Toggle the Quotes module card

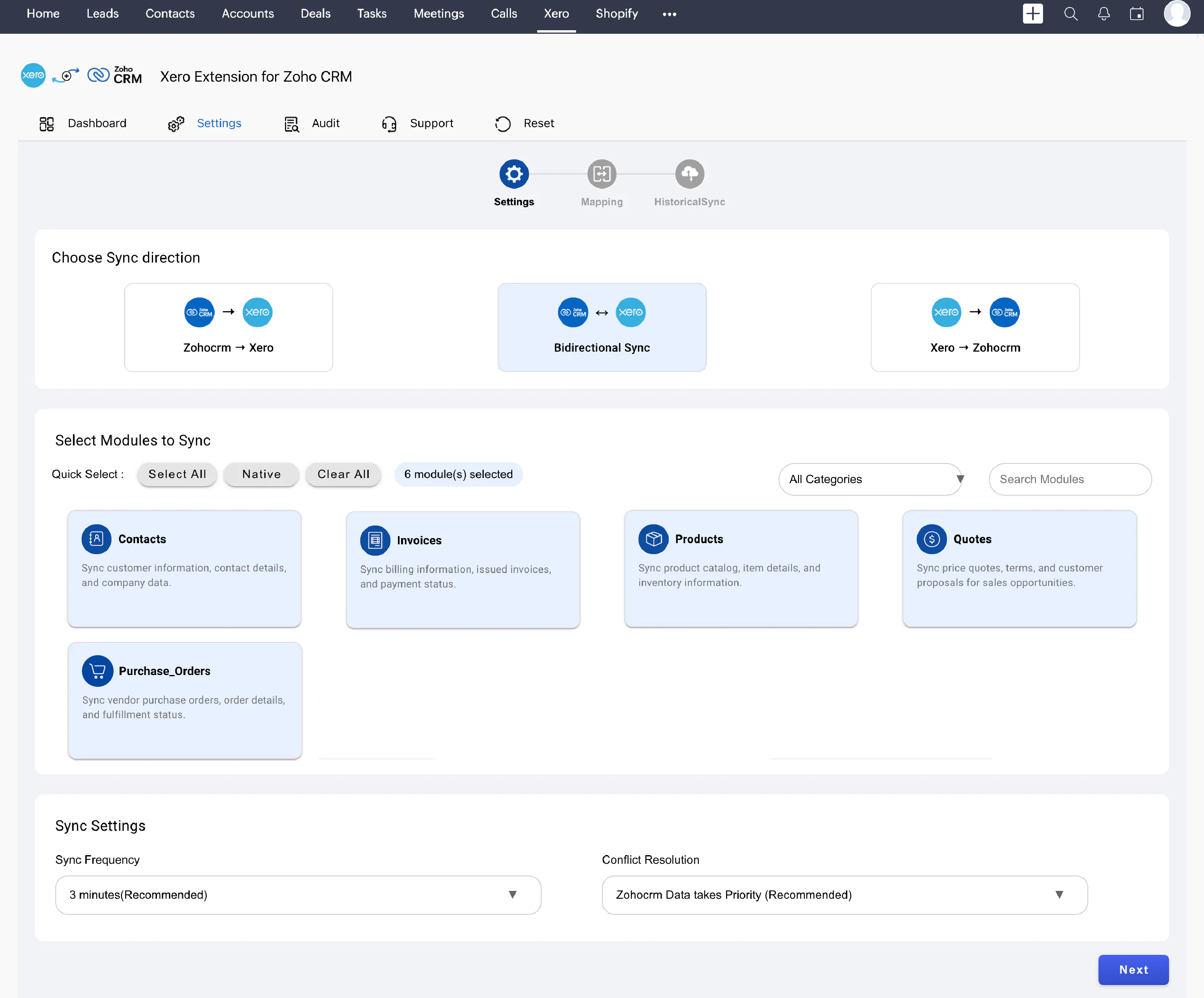(x=1020, y=569)
